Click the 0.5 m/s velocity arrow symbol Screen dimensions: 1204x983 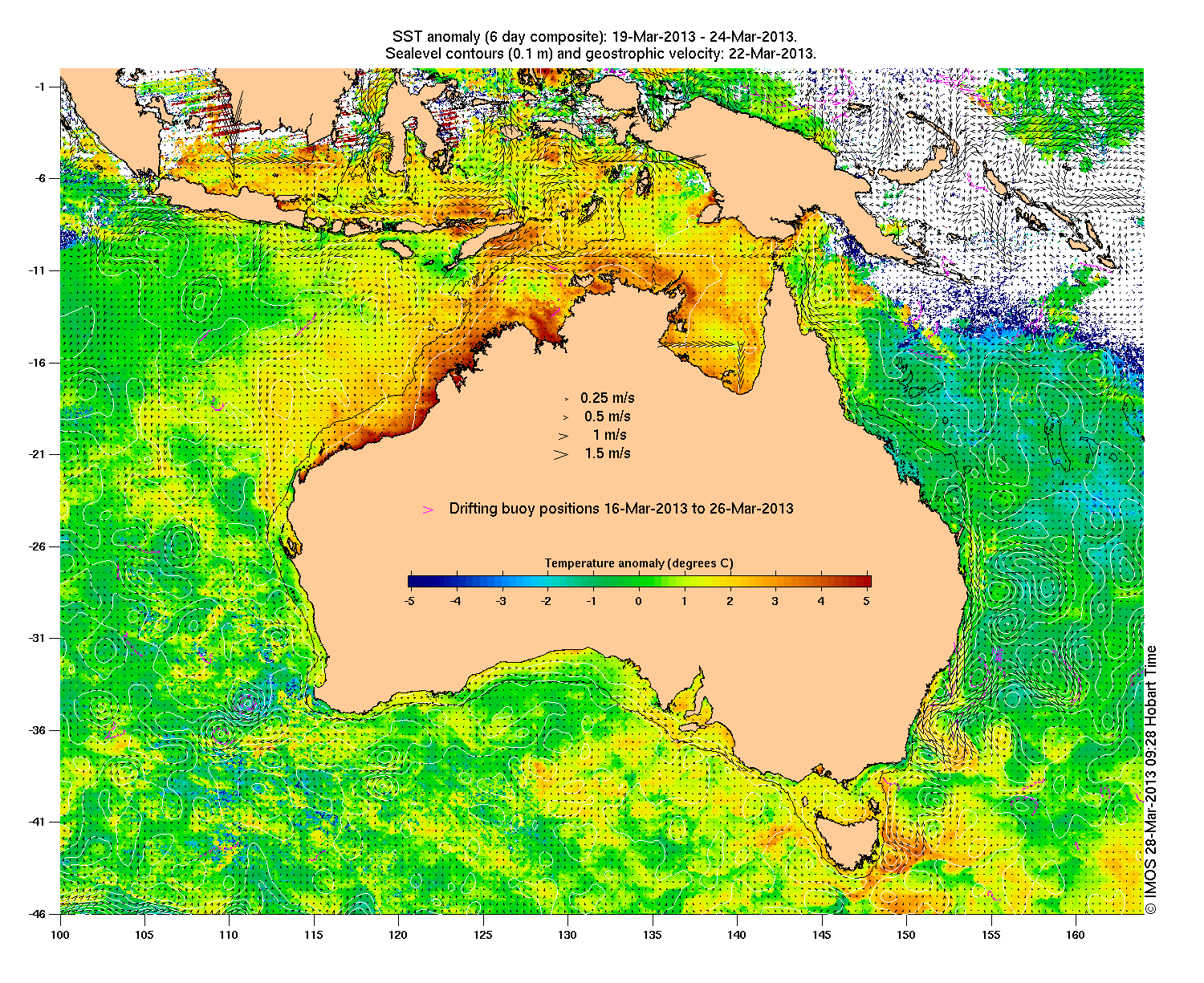(565, 417)
